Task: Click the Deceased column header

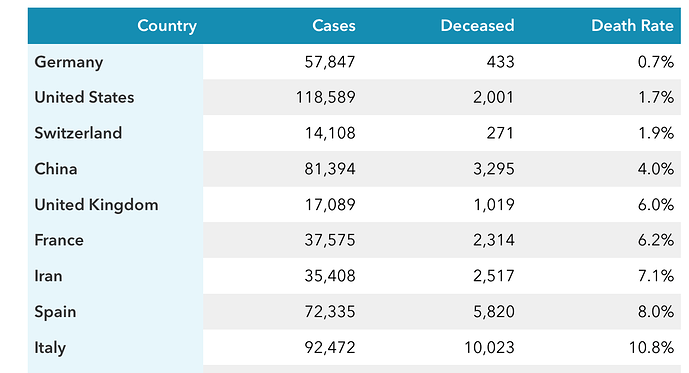Action: pos(477,25)
